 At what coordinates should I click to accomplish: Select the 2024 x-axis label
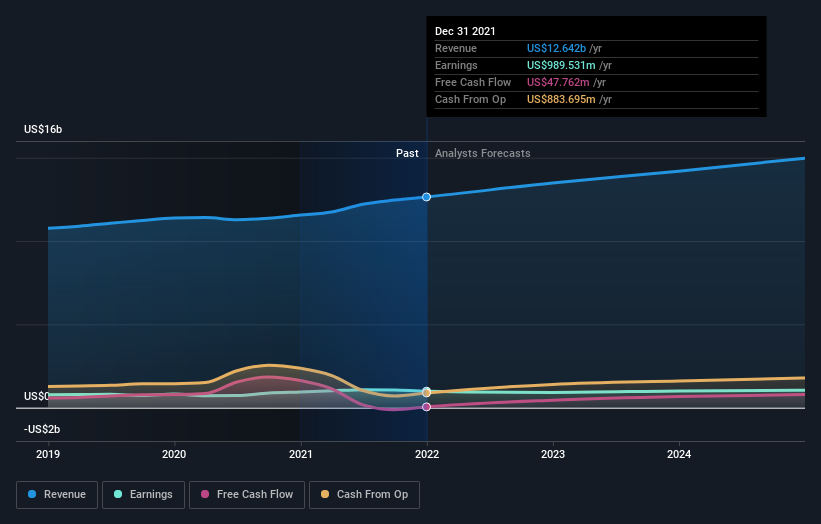pyautogui.click(x=679, y=454)
